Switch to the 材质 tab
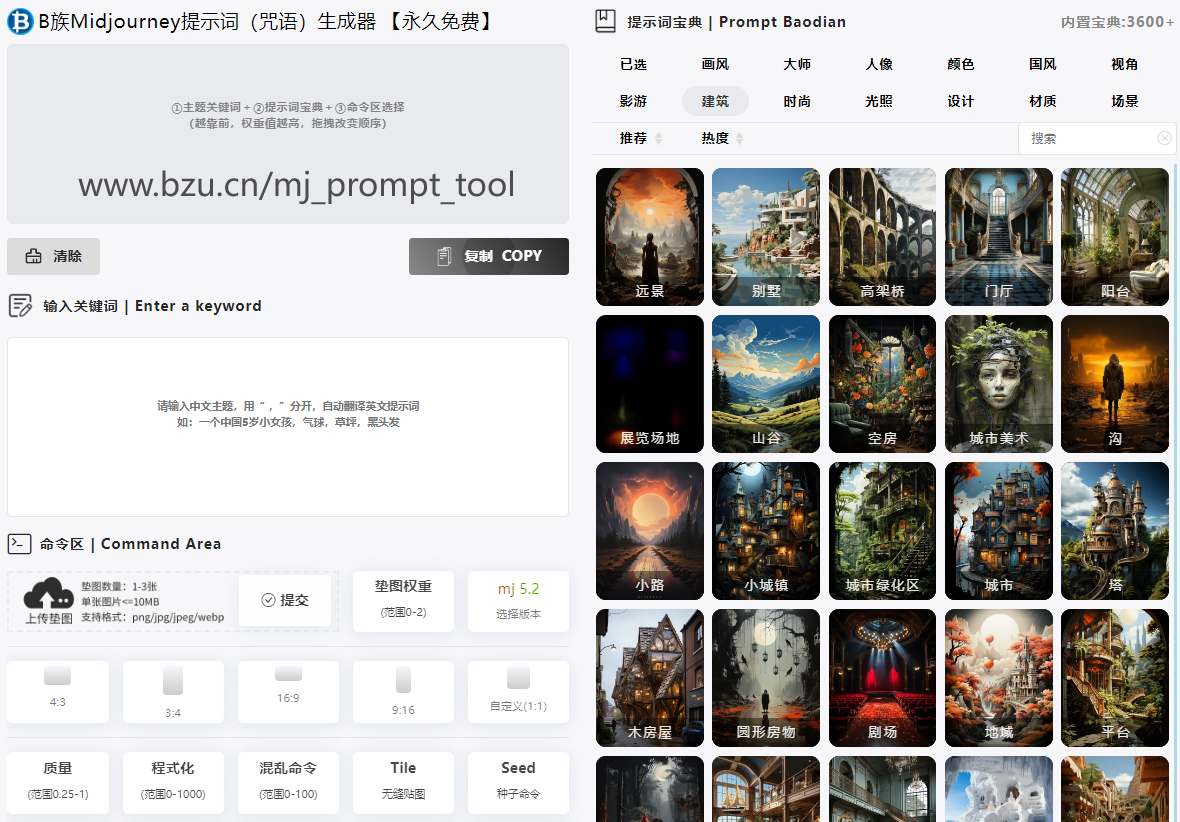Image resolution: width=1180 pixels, height=822 pixels. tap(1043, 101)
